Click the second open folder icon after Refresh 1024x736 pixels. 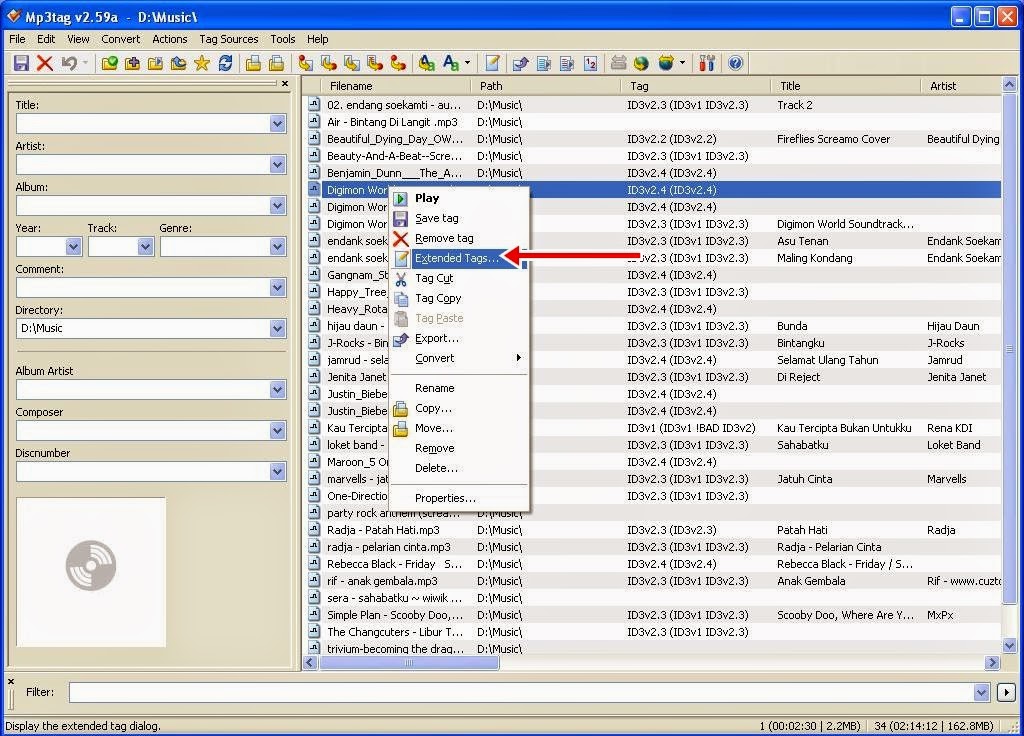[x=276, y=63]
